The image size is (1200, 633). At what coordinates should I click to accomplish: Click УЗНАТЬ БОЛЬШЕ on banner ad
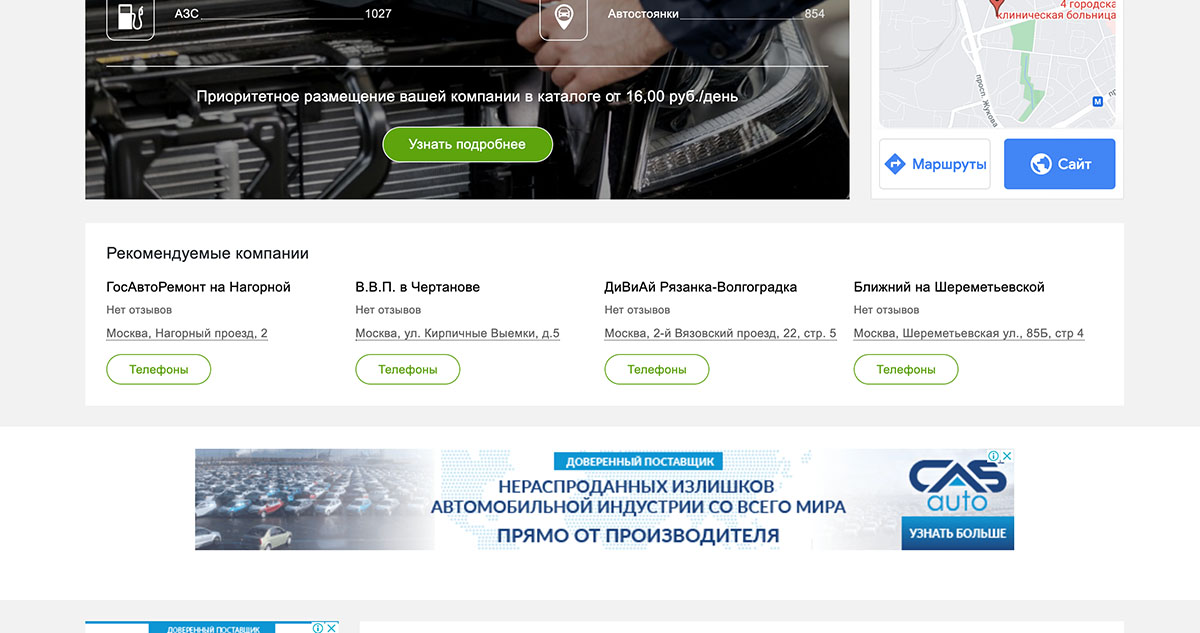pyautogui.click(x=958, y=534)
